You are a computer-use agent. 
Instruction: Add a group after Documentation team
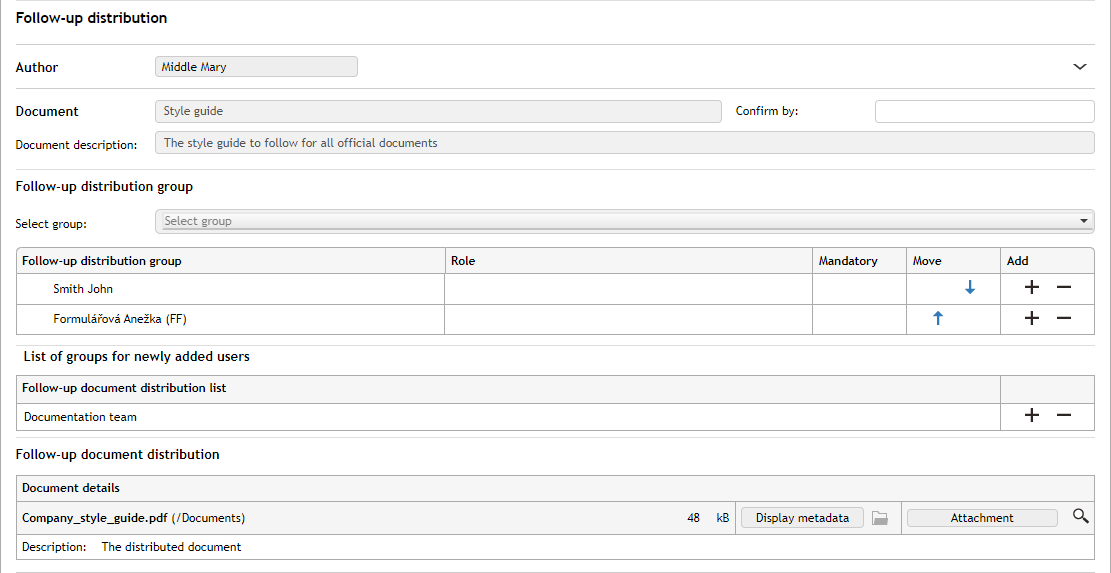point(1032,416)
